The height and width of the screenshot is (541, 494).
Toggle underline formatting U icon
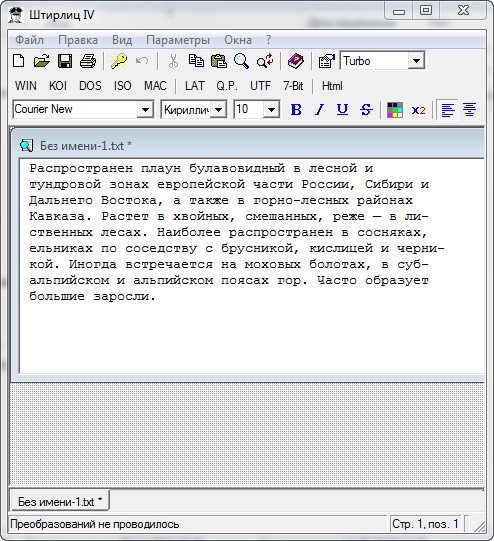pyautogui.click(x=342, y=110)
